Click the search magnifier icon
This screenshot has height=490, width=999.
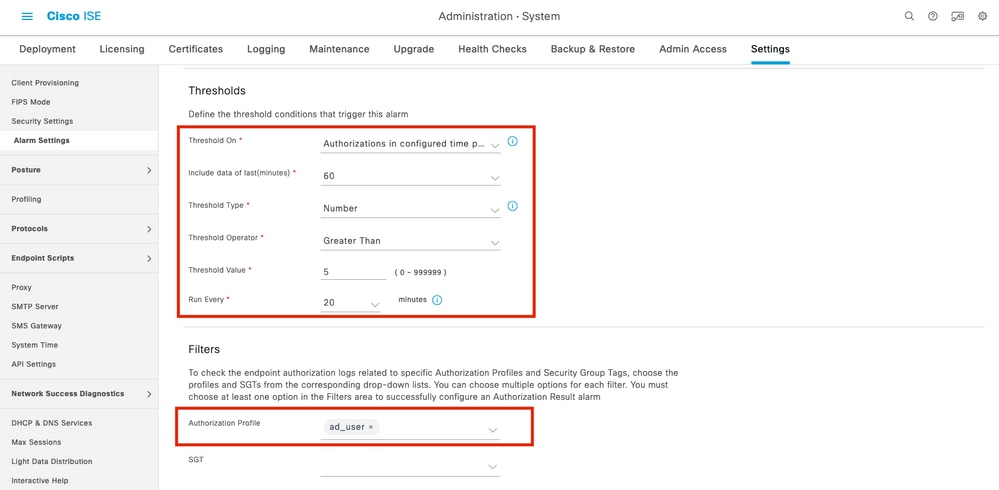point(909,17)
